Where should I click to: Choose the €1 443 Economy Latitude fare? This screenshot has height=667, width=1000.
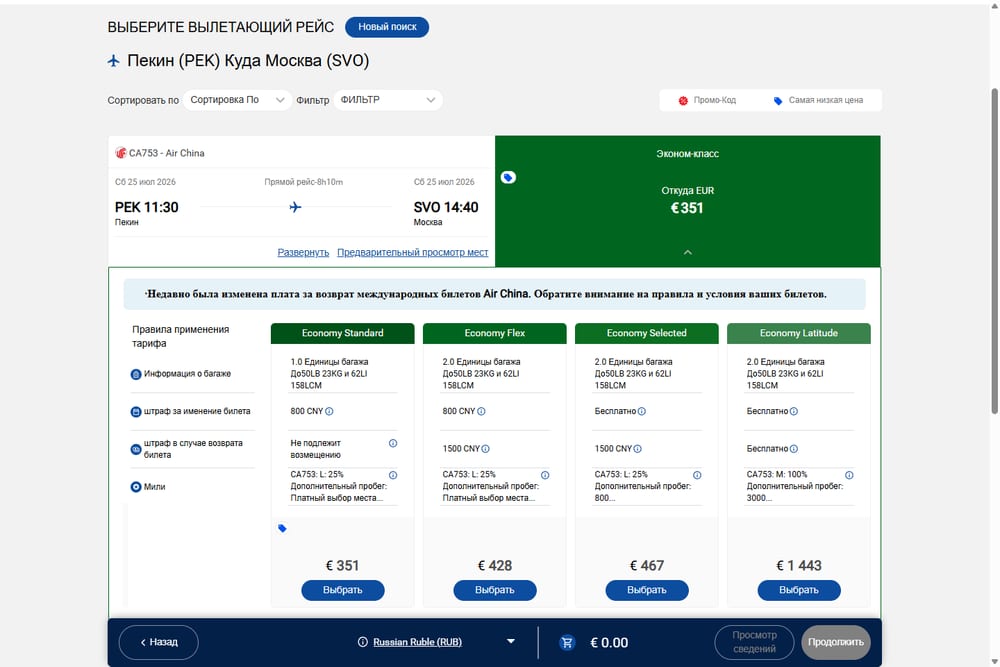click(x=799, y=590)
